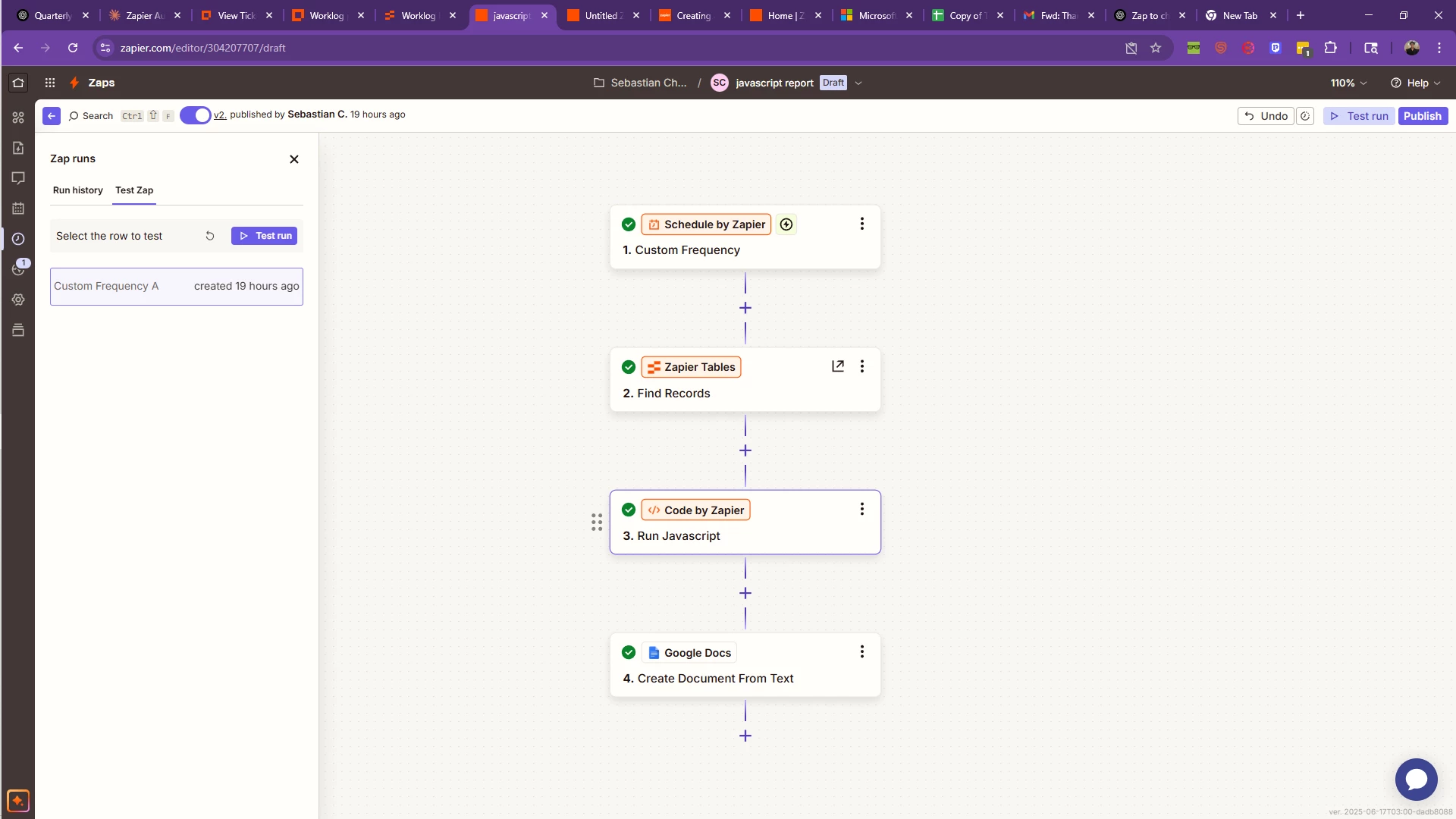This screenshot has height=819, width=1456.
Task: Publish the Zap
Action: (x=1423, y=116)
